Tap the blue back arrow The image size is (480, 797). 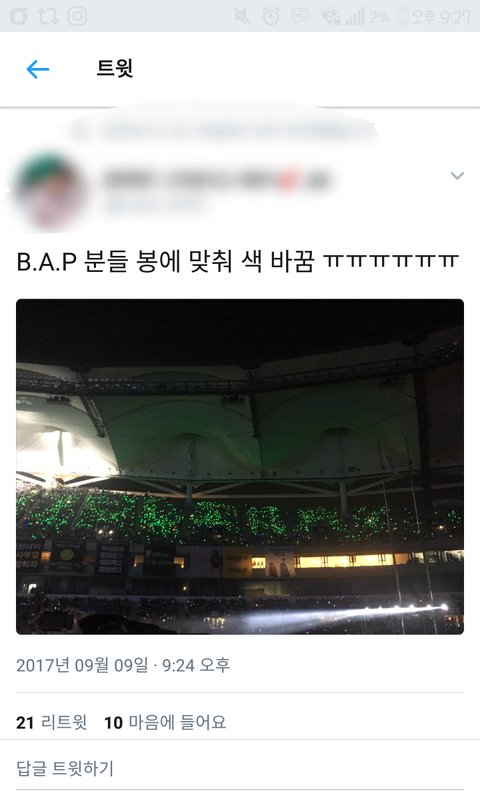[x=38, y=69]
